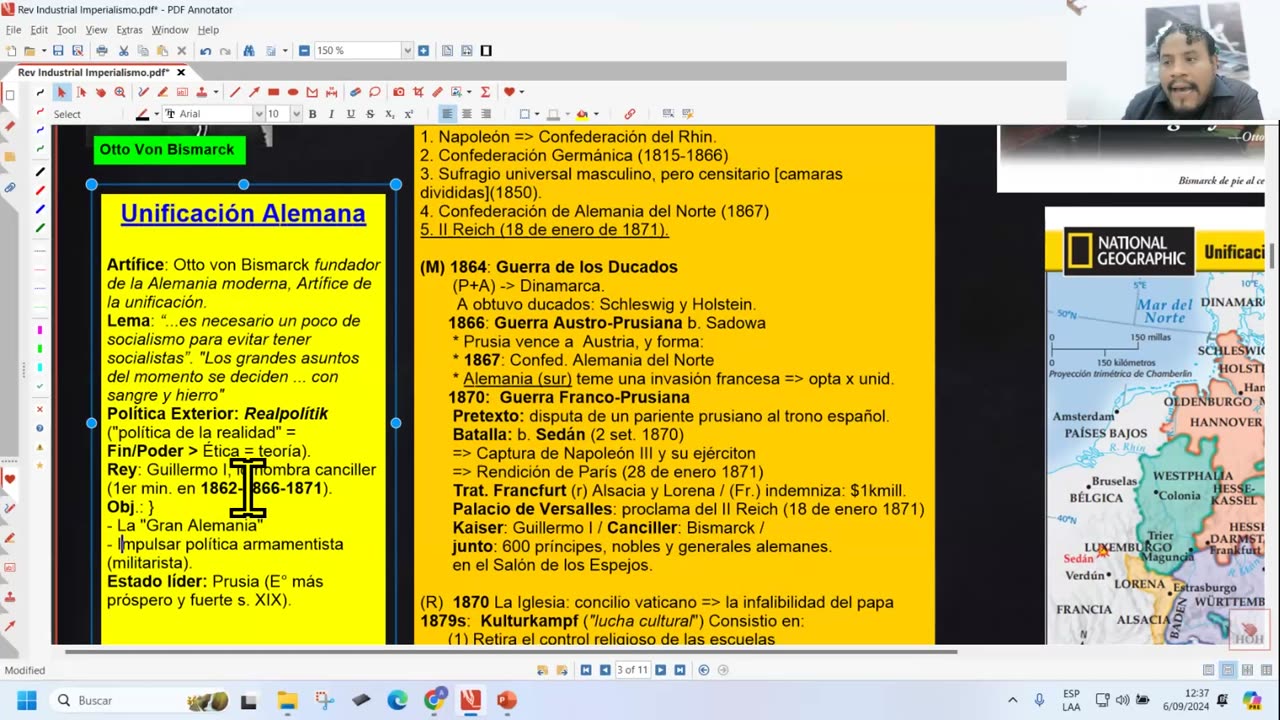Screen dimensions: 1280x720
Task: Select the Crop tool
Action: (x=418, y=92)
